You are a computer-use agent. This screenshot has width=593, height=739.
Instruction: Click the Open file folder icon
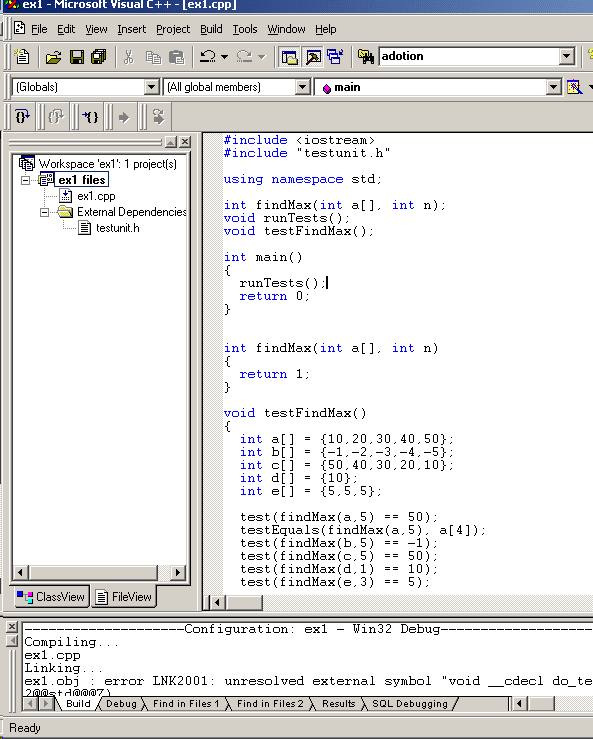coord(53,57)
